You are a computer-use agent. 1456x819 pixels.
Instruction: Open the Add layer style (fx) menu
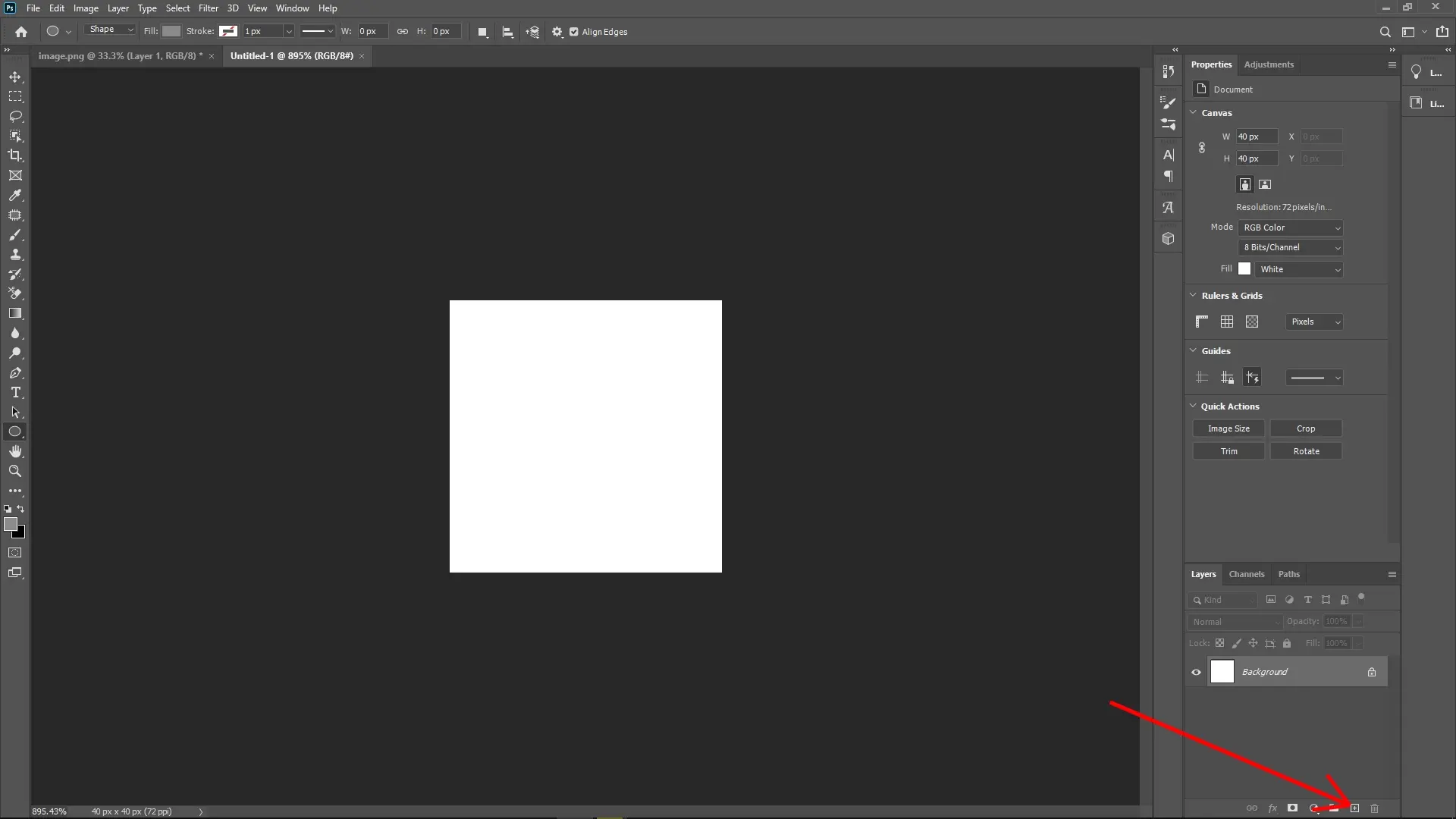pyautogui.click(x=1273, y=808)
